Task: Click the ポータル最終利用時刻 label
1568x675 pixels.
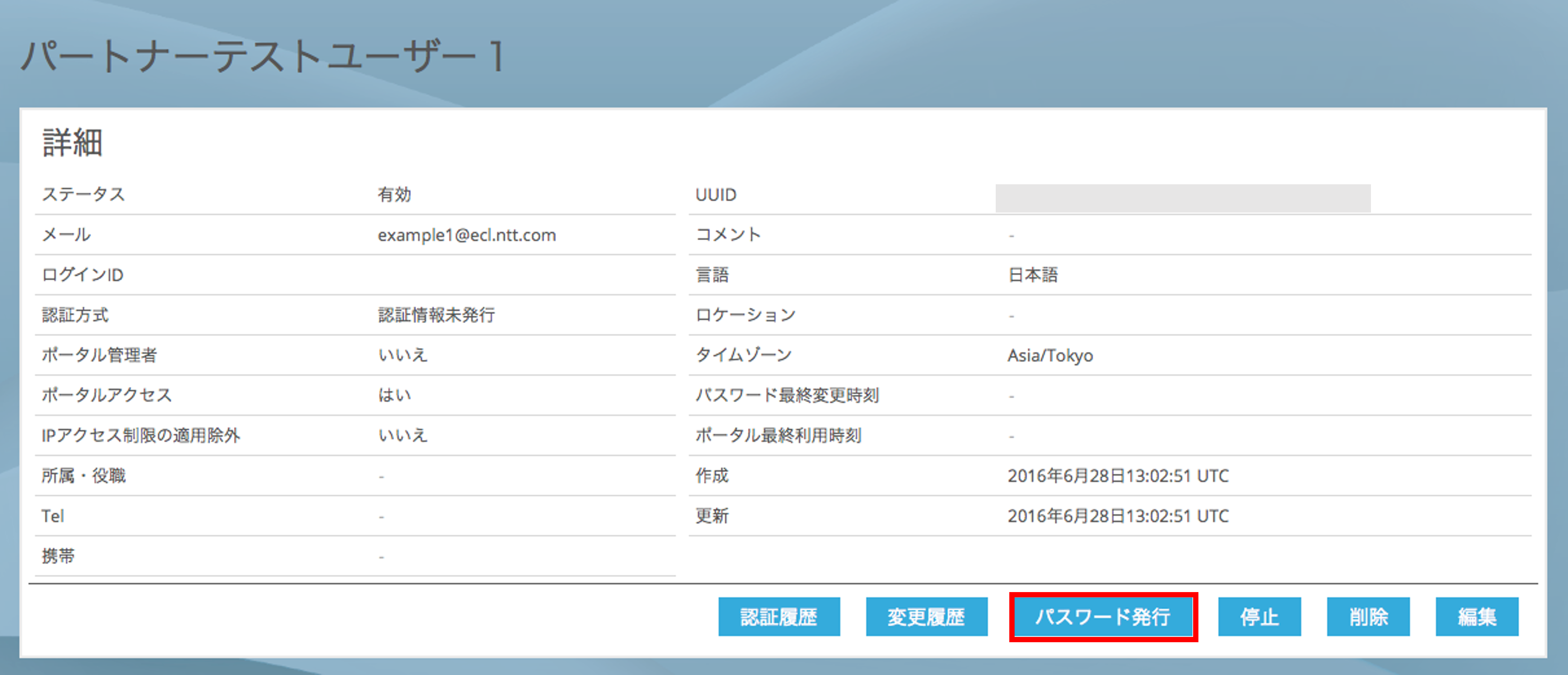Action: pyautogui.click(x=778, y=435)
